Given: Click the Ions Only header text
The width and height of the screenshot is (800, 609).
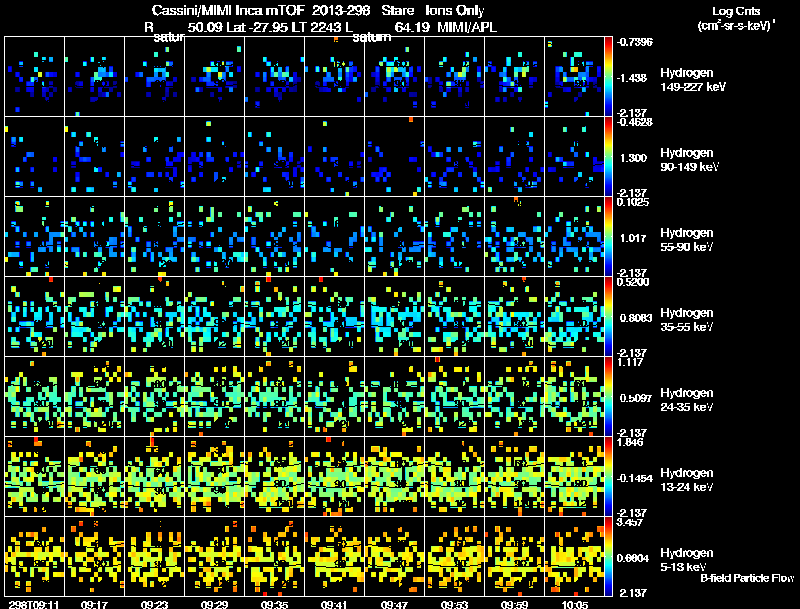Looking at the screenshot, I should click(x=455, y=10).
